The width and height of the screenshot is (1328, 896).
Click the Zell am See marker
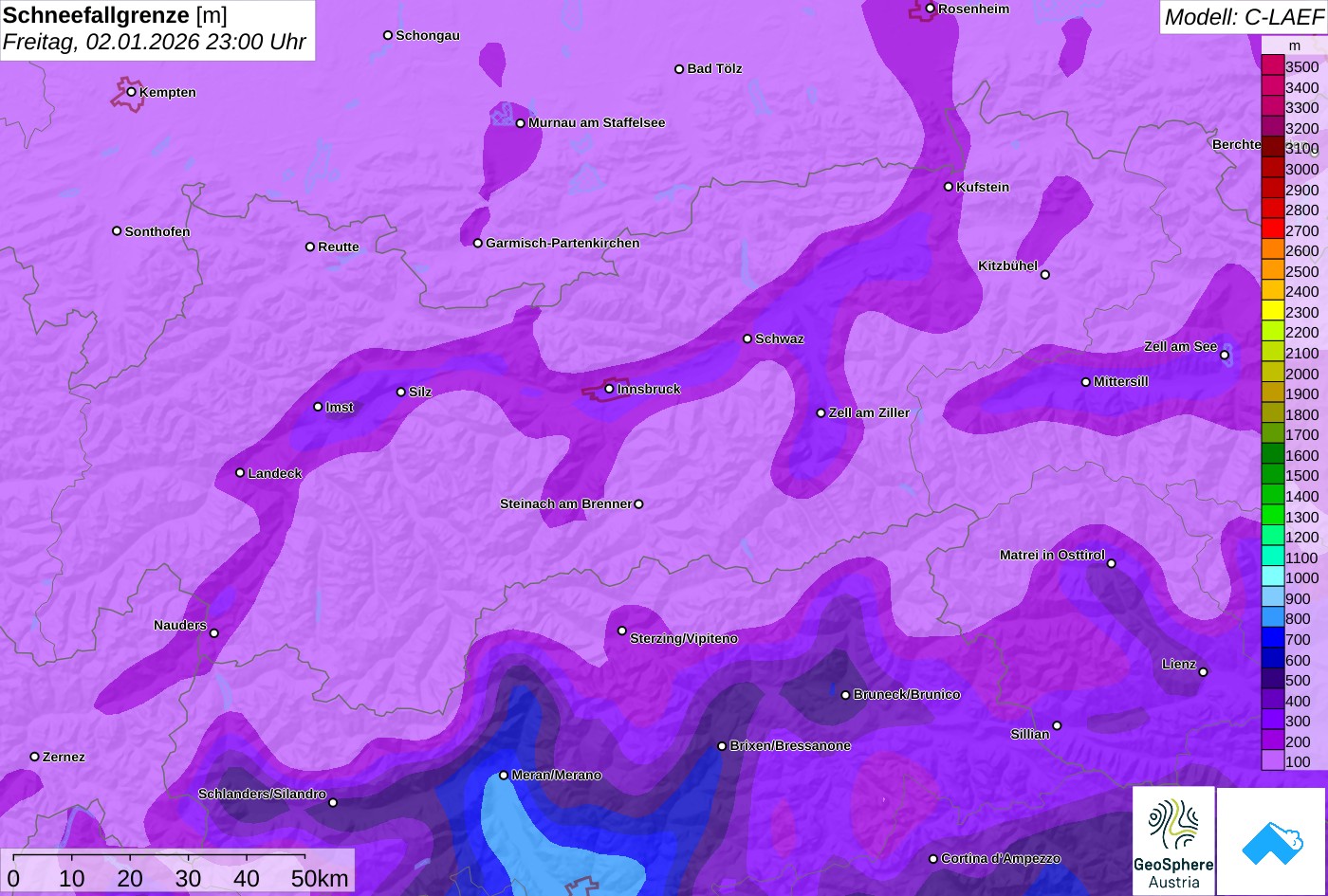tap(1225, 356)
